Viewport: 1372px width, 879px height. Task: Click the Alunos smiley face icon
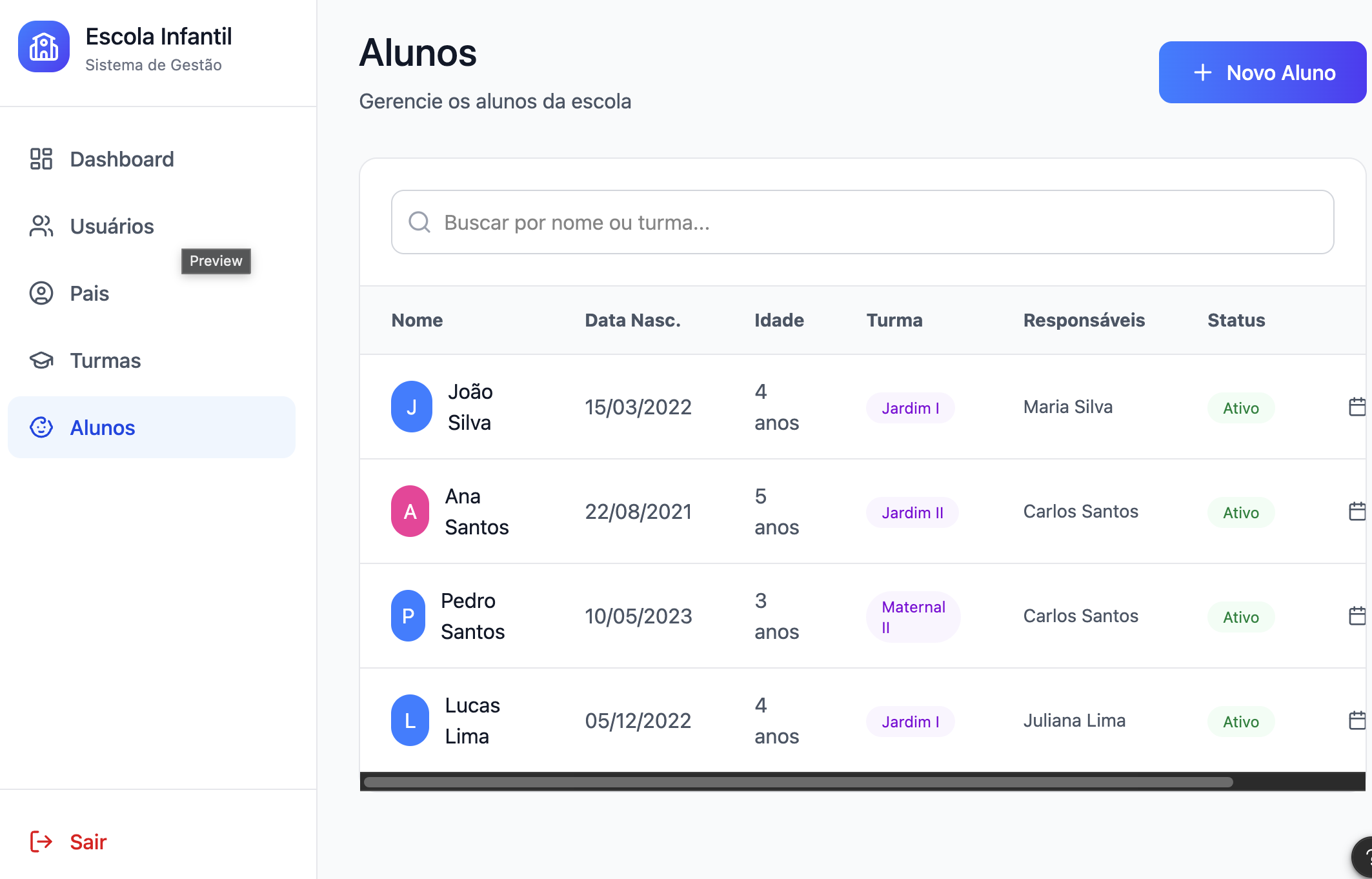[41, 427]
